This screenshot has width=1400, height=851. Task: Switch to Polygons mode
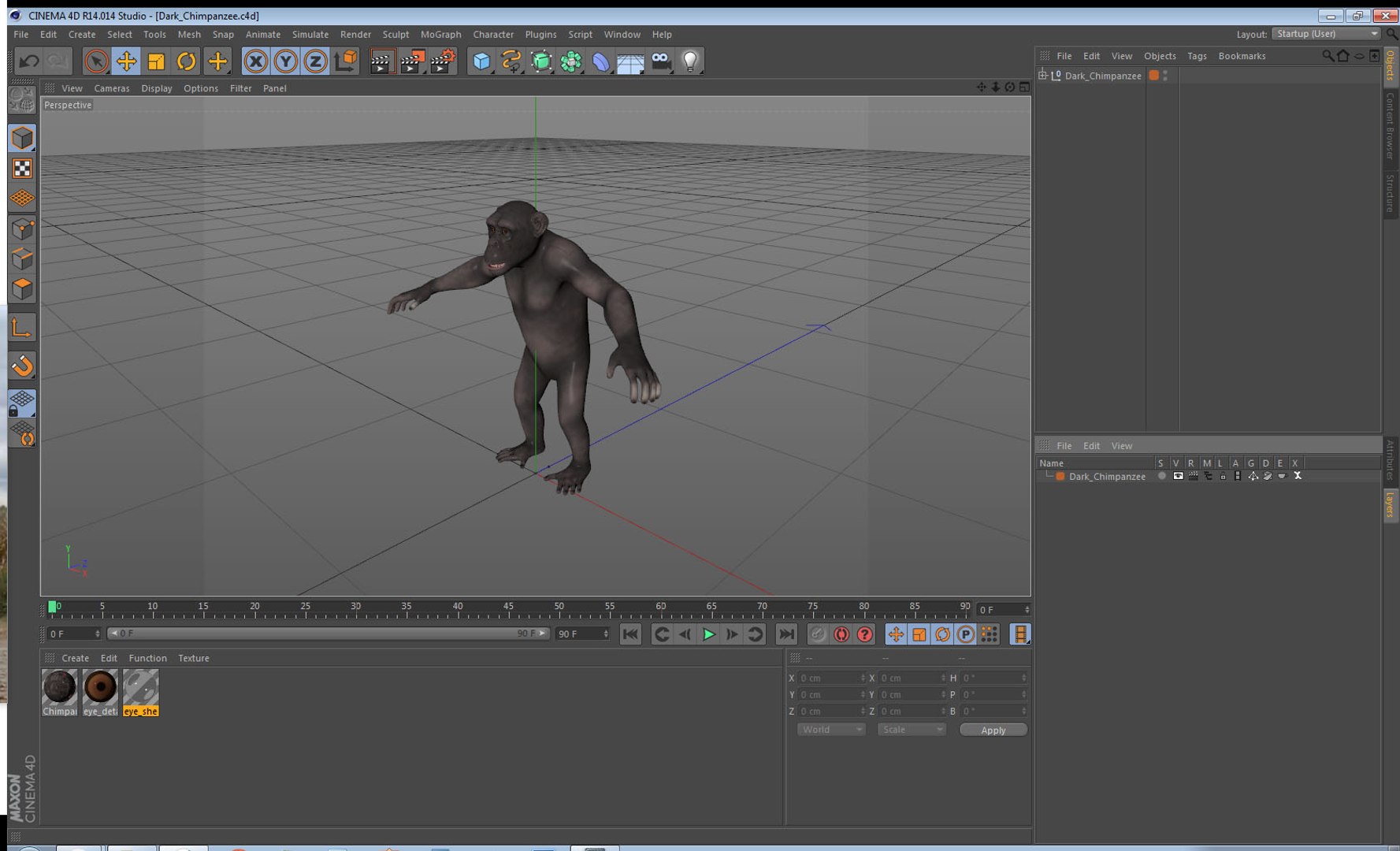pyautogui.click(x=22, y=288)
